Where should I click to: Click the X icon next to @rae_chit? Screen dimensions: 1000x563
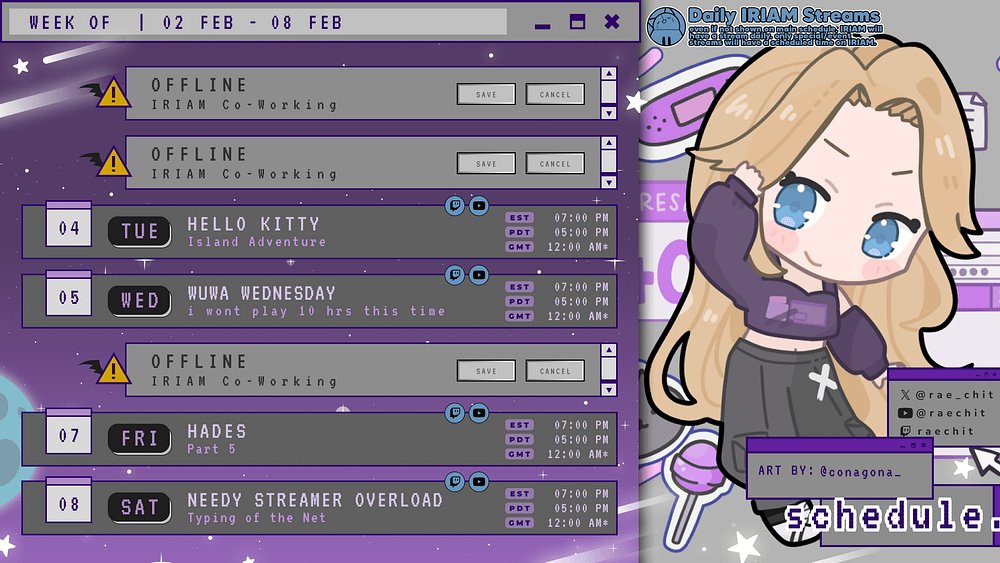coord(905,396)
